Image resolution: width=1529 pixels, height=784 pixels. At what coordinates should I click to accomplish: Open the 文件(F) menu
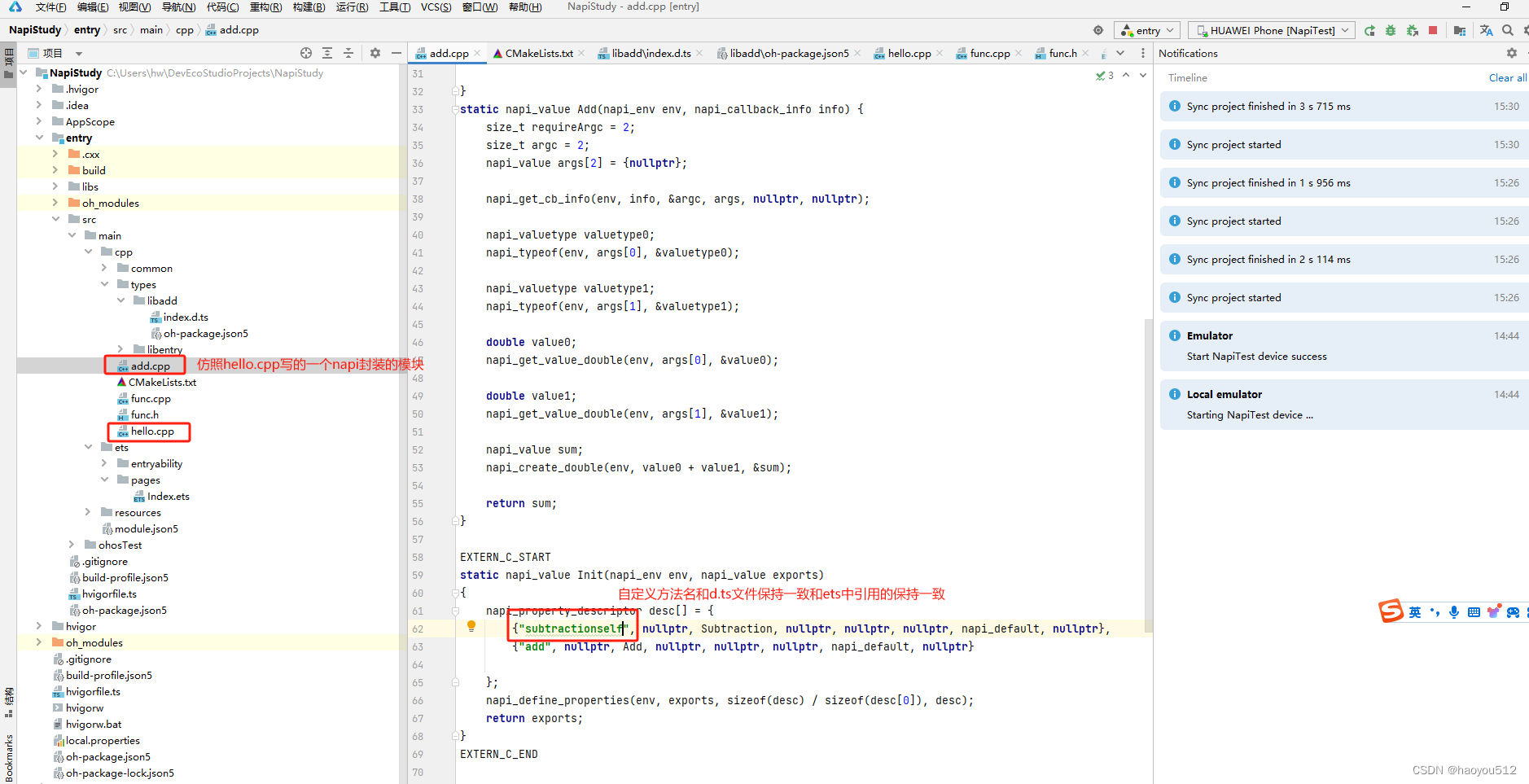[51, 7]
